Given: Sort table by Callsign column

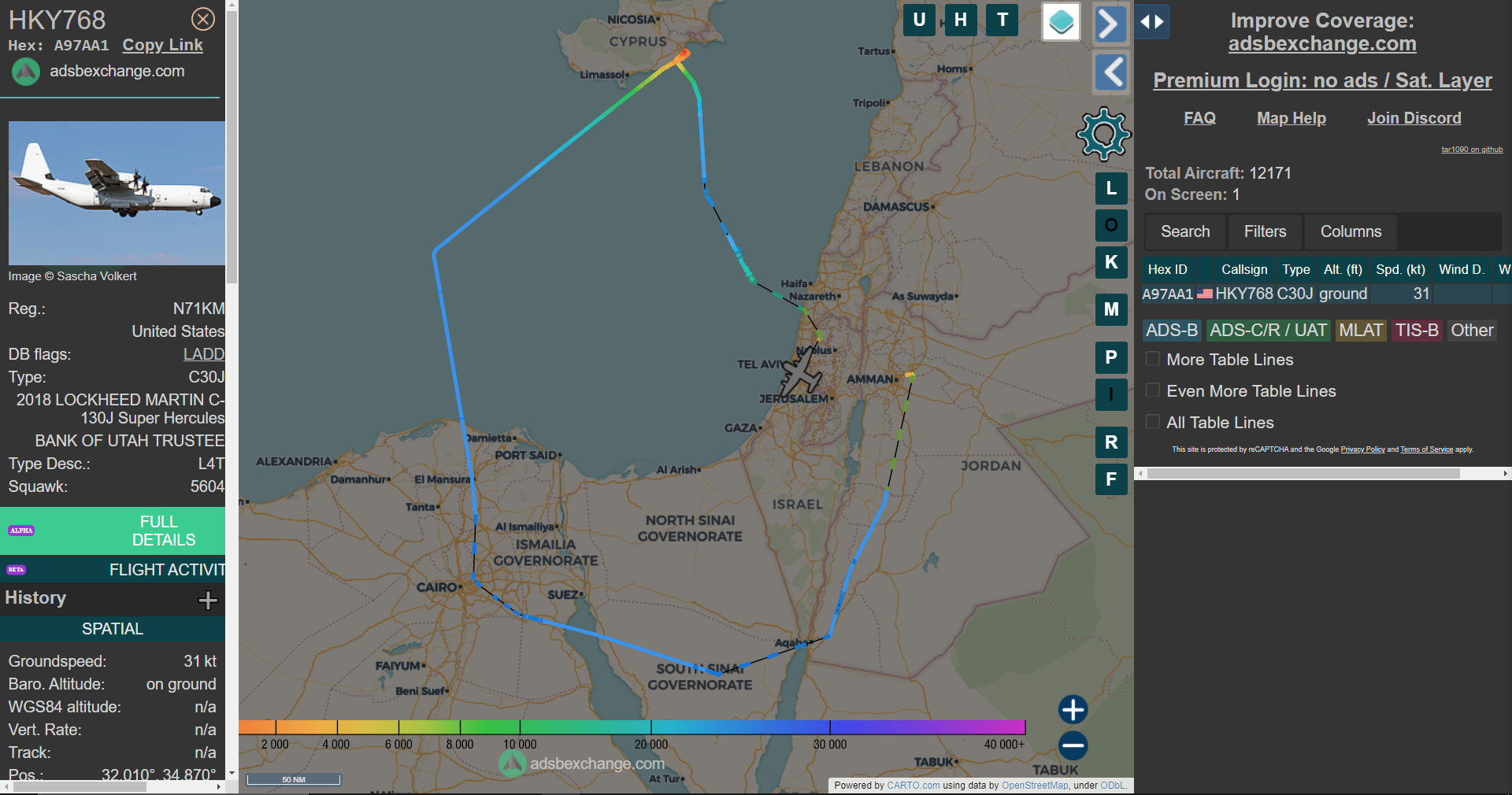Looking at the screenshot, I should [x=1244, y=269].
